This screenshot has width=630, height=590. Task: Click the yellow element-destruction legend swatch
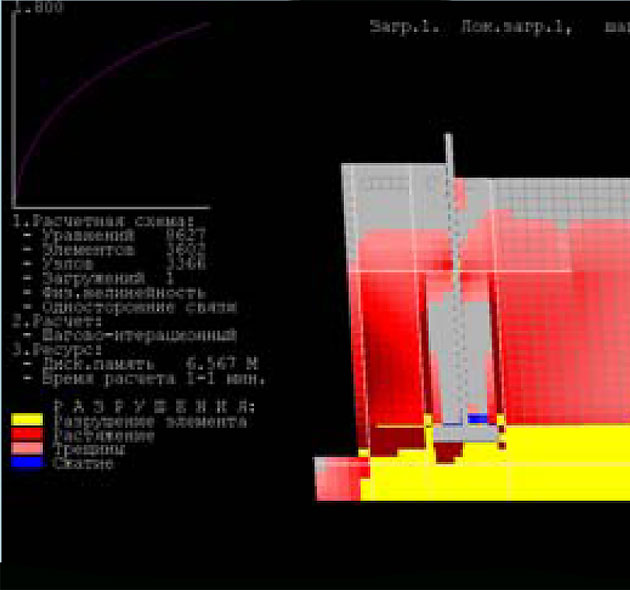pos(27,421)
